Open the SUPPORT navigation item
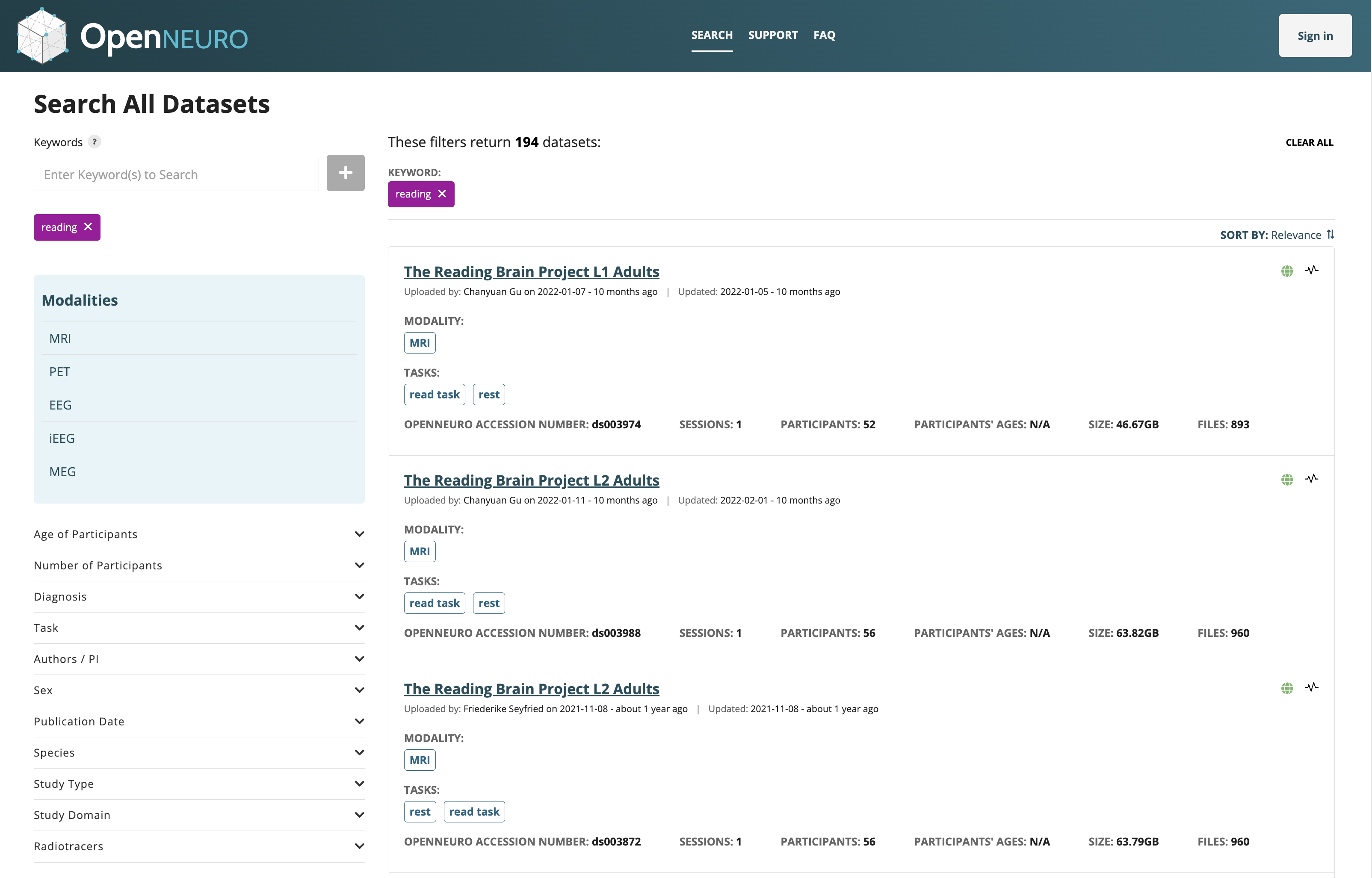The height and width of the screenshot is (878, 1372). (773, 35)
